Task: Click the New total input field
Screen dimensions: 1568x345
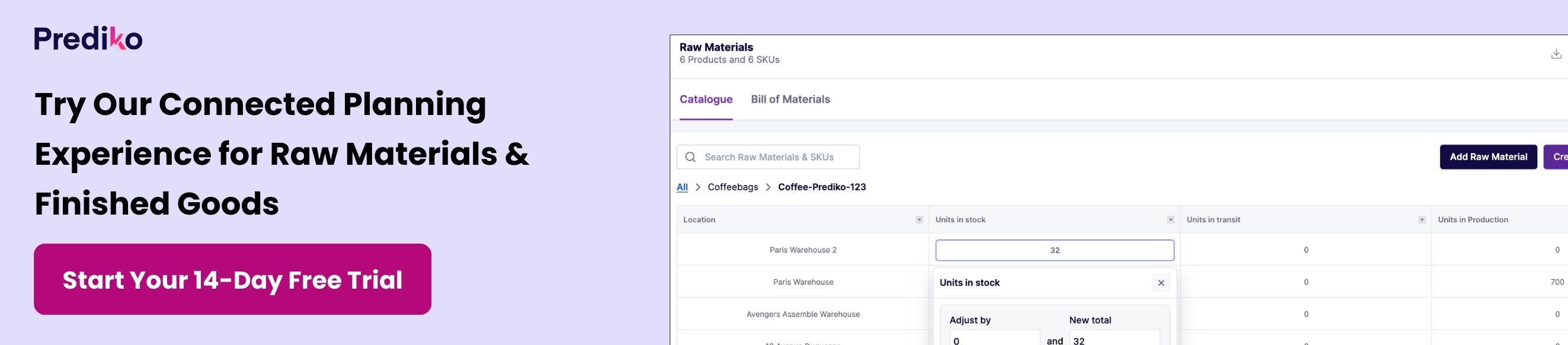Action: 1114,338
